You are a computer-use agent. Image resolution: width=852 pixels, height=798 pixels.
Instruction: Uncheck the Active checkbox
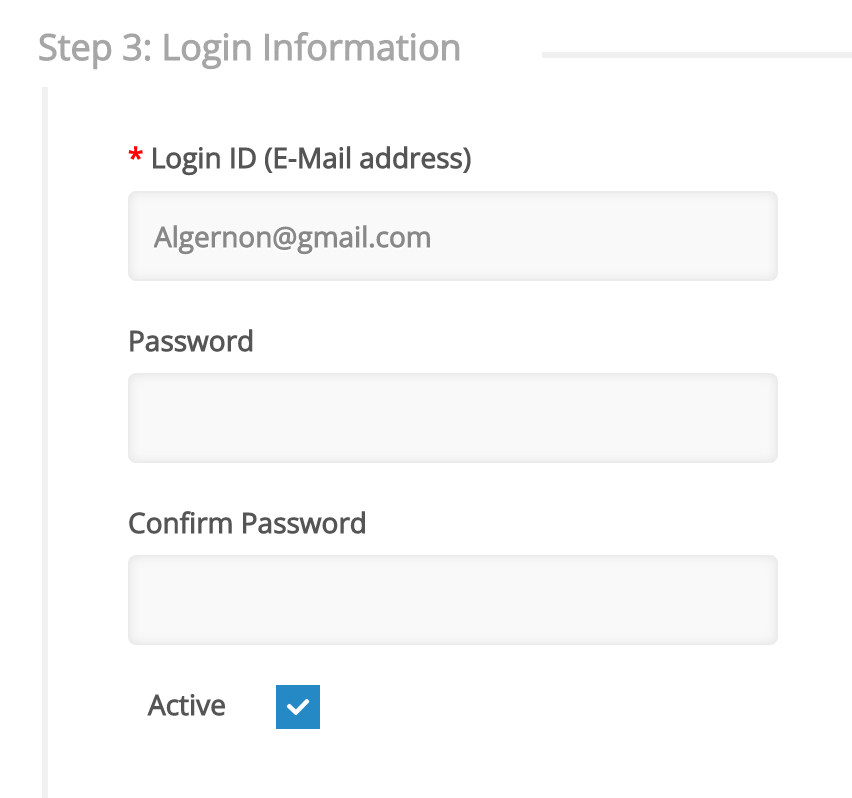point(298,707)
